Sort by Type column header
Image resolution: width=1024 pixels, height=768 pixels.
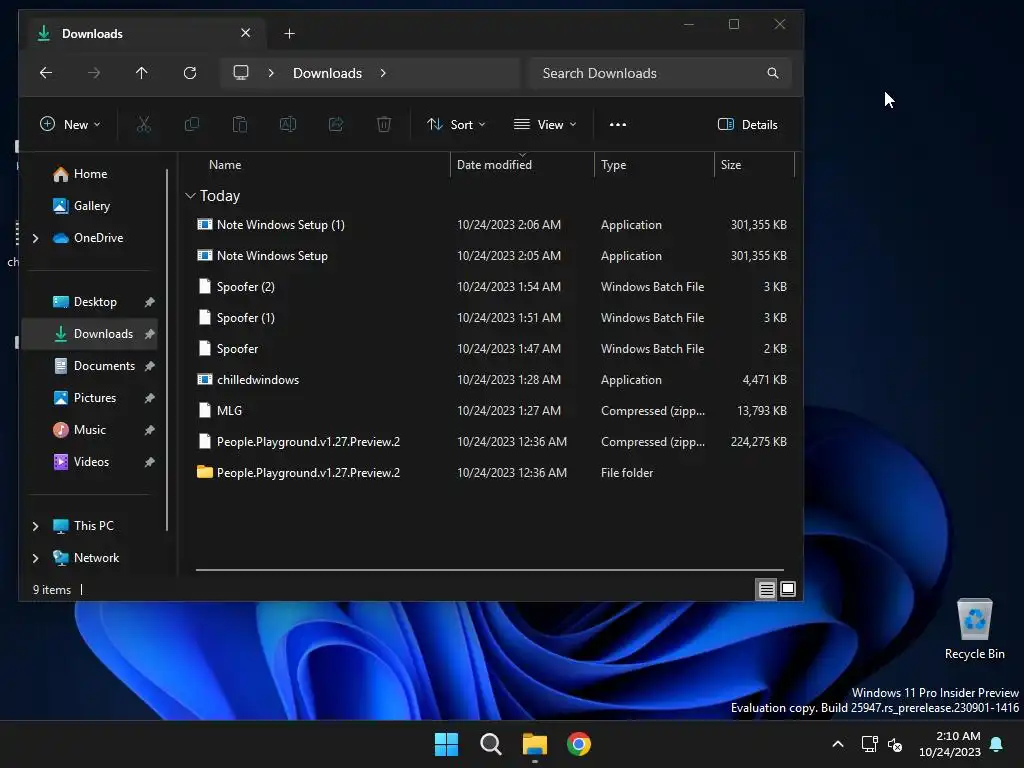613,165
